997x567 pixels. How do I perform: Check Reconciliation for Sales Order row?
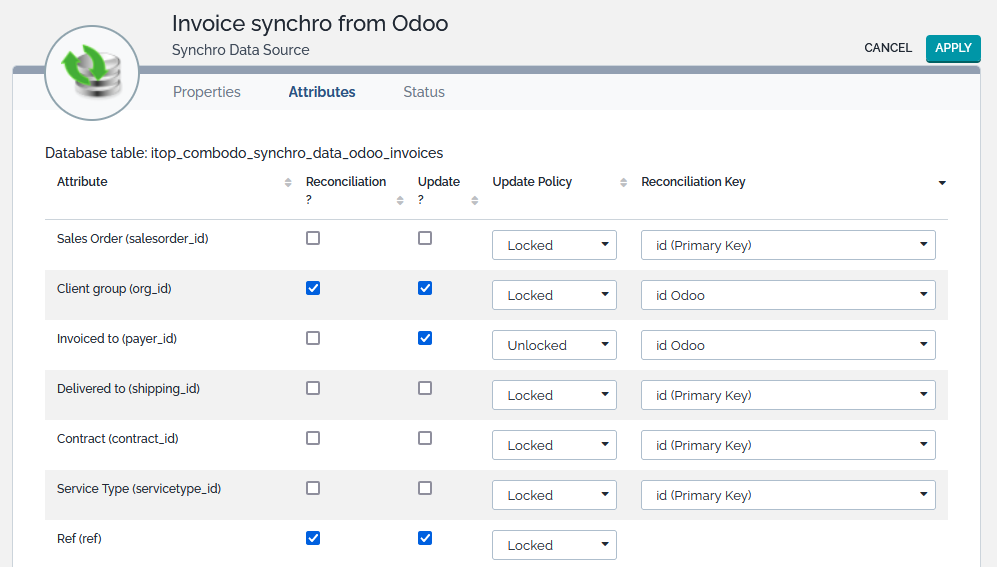pyautogui.click(x=313, y=239)
